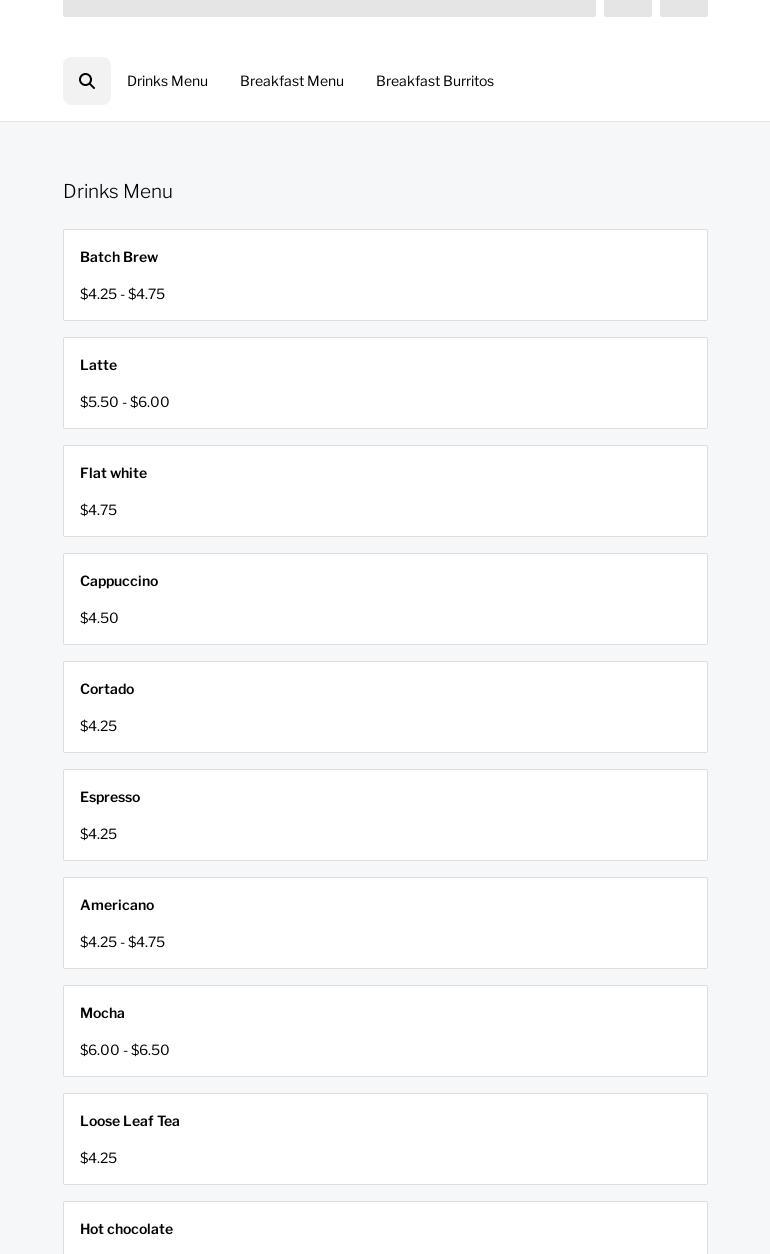This screenshot has width=770, height=1254.
Task: Select the Hot chocolate item
Action: 385,1229
